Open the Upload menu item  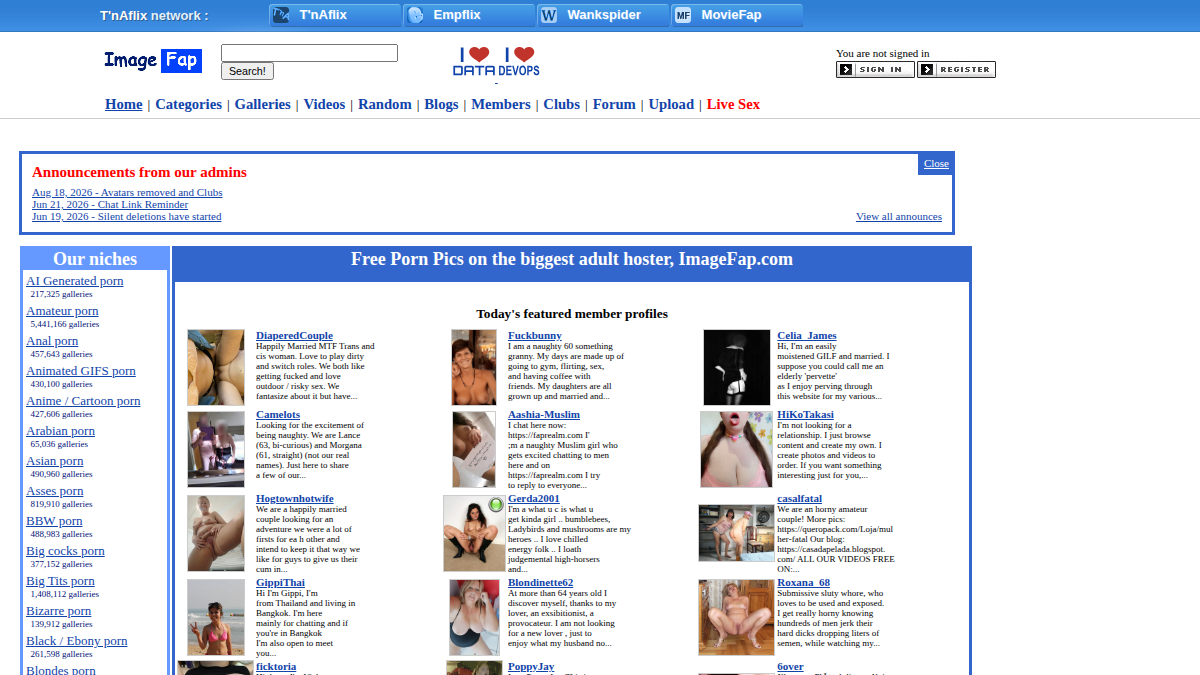coord(671,104)
